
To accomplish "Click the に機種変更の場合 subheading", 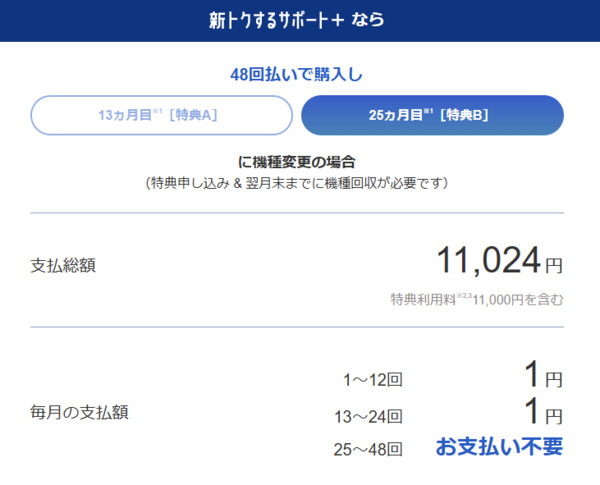I will point(297,161).
